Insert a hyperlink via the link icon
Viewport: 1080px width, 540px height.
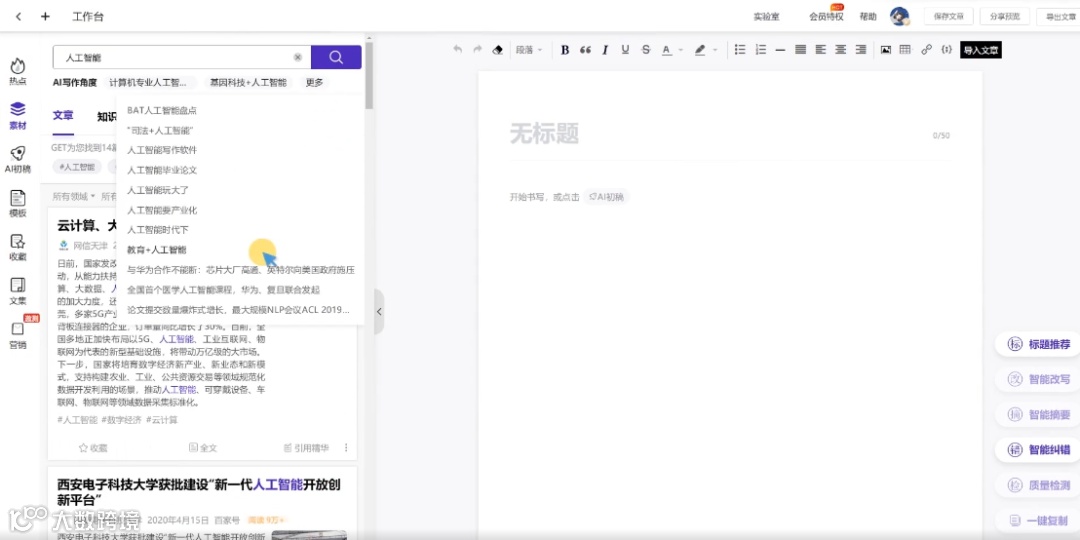pyautogui.click(x=926, y=50)
